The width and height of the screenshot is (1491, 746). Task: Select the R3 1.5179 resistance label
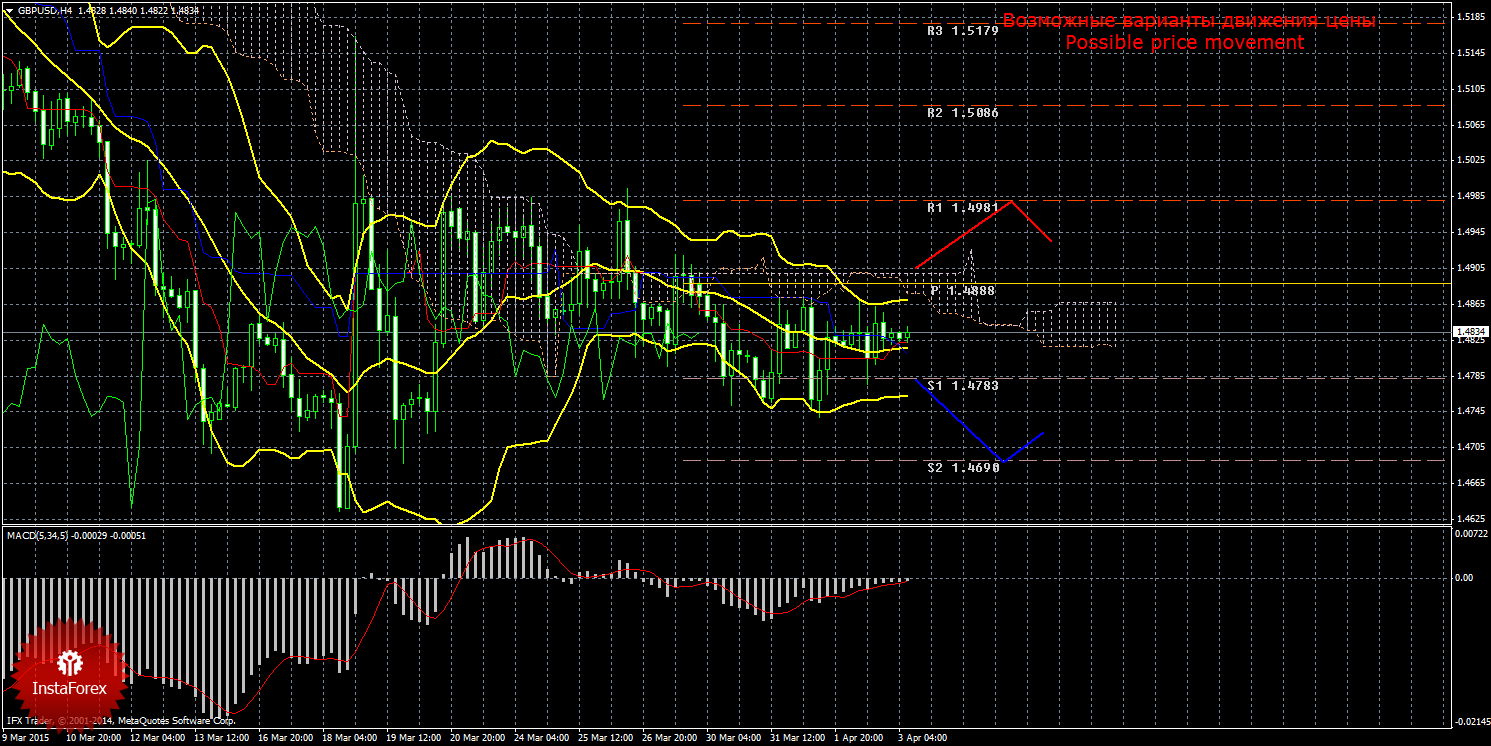[962, 31]
